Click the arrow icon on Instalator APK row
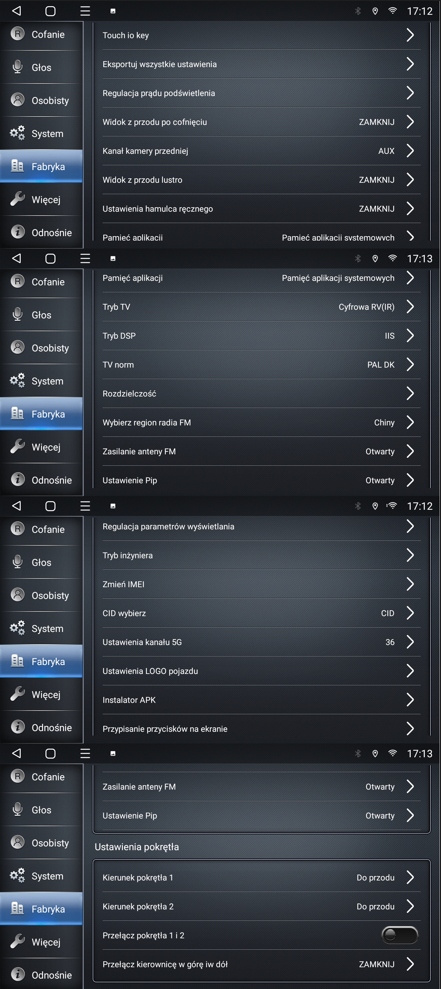The image size is (441, 989). 410,699
